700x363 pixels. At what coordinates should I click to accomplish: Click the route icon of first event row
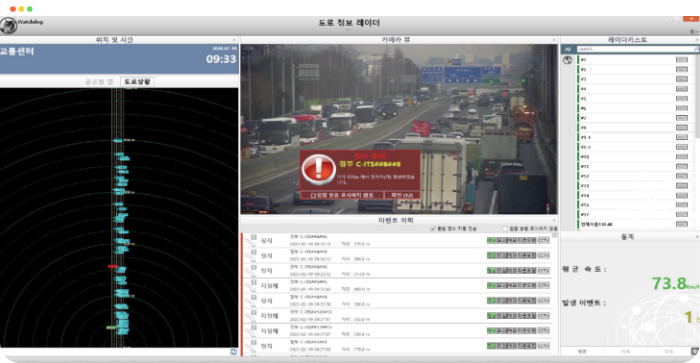tap(250, 241)
